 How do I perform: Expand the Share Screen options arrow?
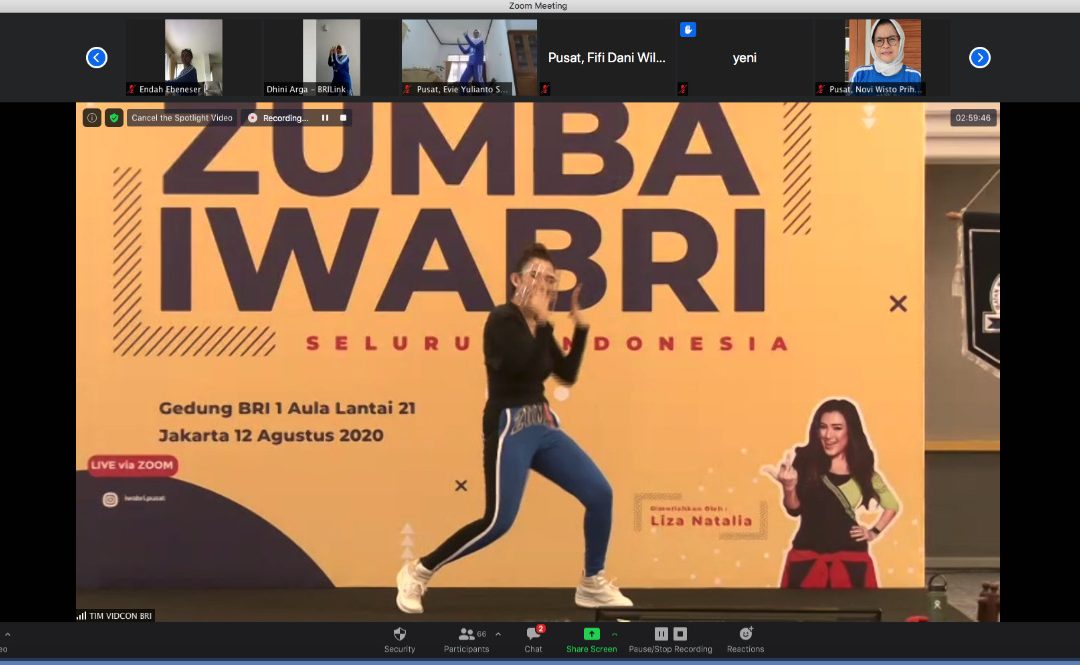pyautogui.click(x=615, y=634)
